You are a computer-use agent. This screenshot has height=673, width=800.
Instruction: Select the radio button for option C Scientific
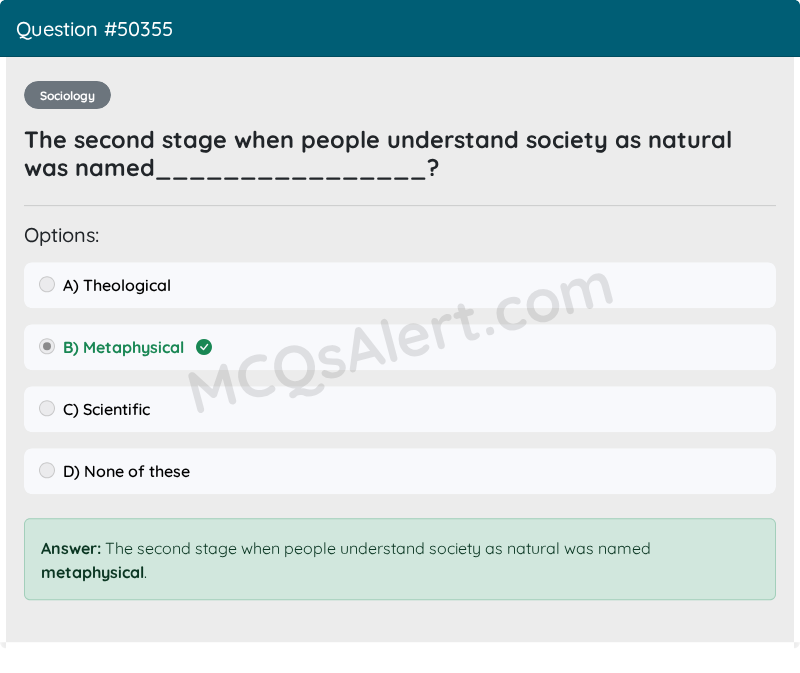tap(47, 408)
